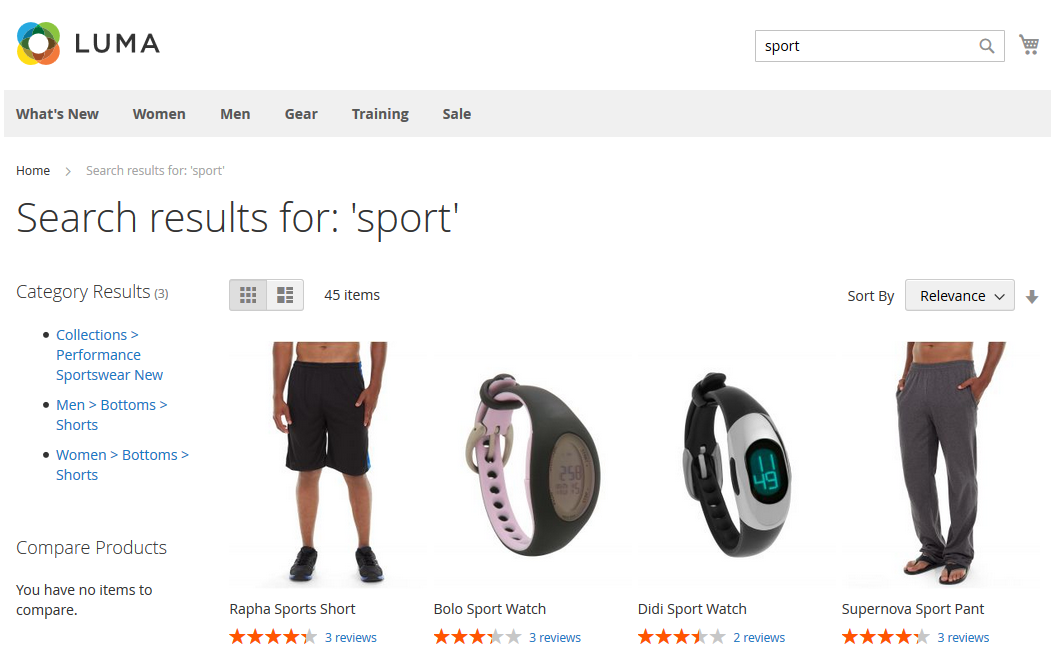Open the Didi Sport Watch title link
The height and width of the screenshot is (654, 1056).
point(692,609)
